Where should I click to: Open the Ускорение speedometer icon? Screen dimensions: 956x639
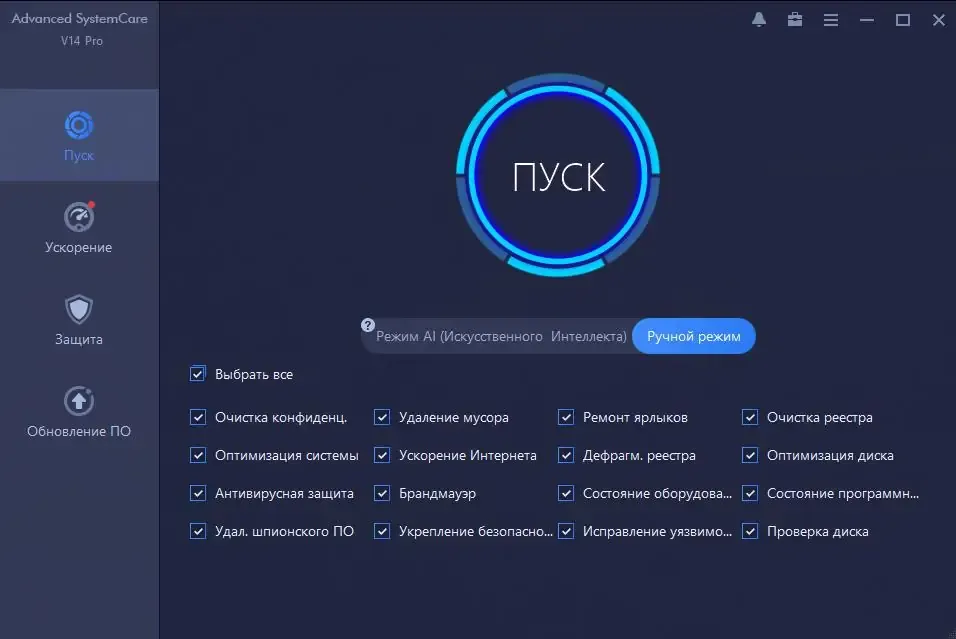(x=79, y=216)
